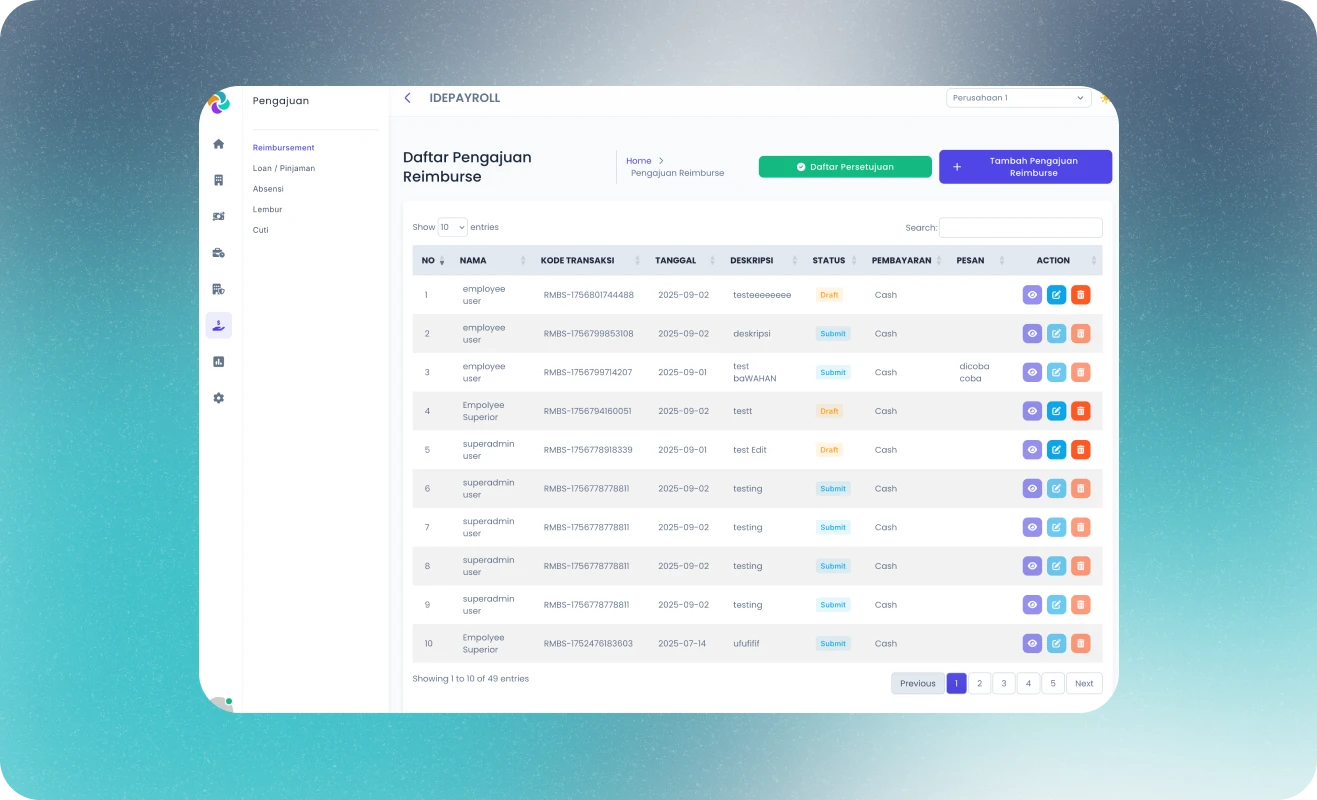
Task: View row 2 deskripsi with eye icon
Action: 1032,334
